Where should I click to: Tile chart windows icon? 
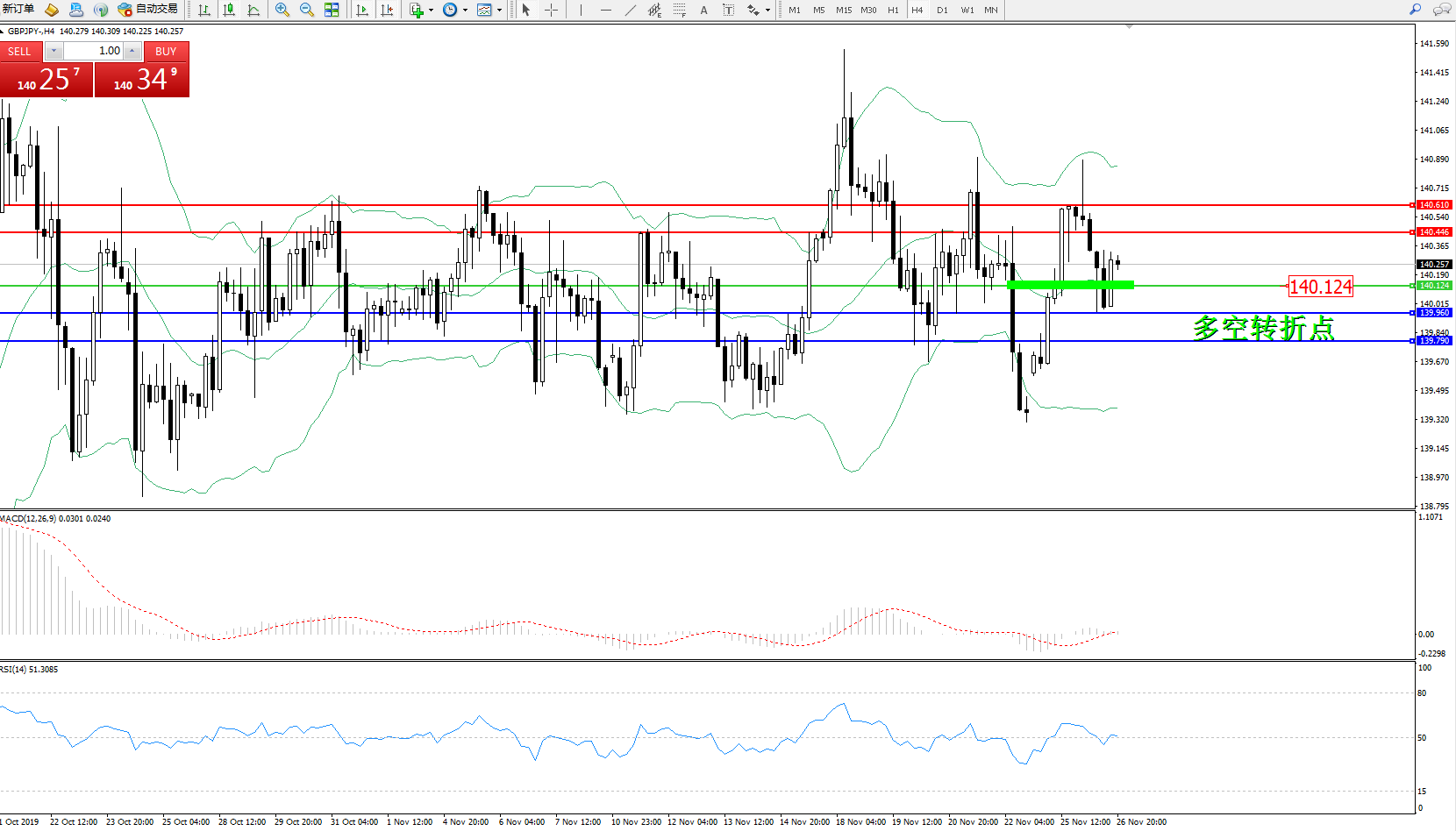pyautogui.click(x=332, y=10)
